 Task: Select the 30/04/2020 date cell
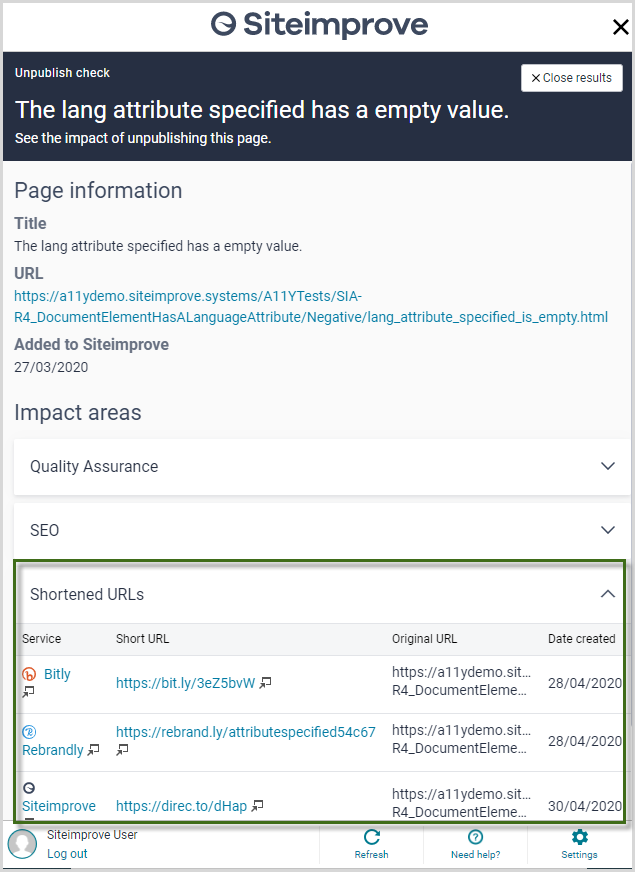pyautogui.click(x=585, y=806)
